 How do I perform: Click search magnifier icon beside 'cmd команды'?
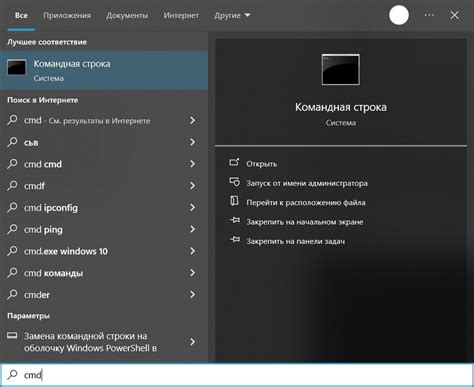click(x=12, y=273)
